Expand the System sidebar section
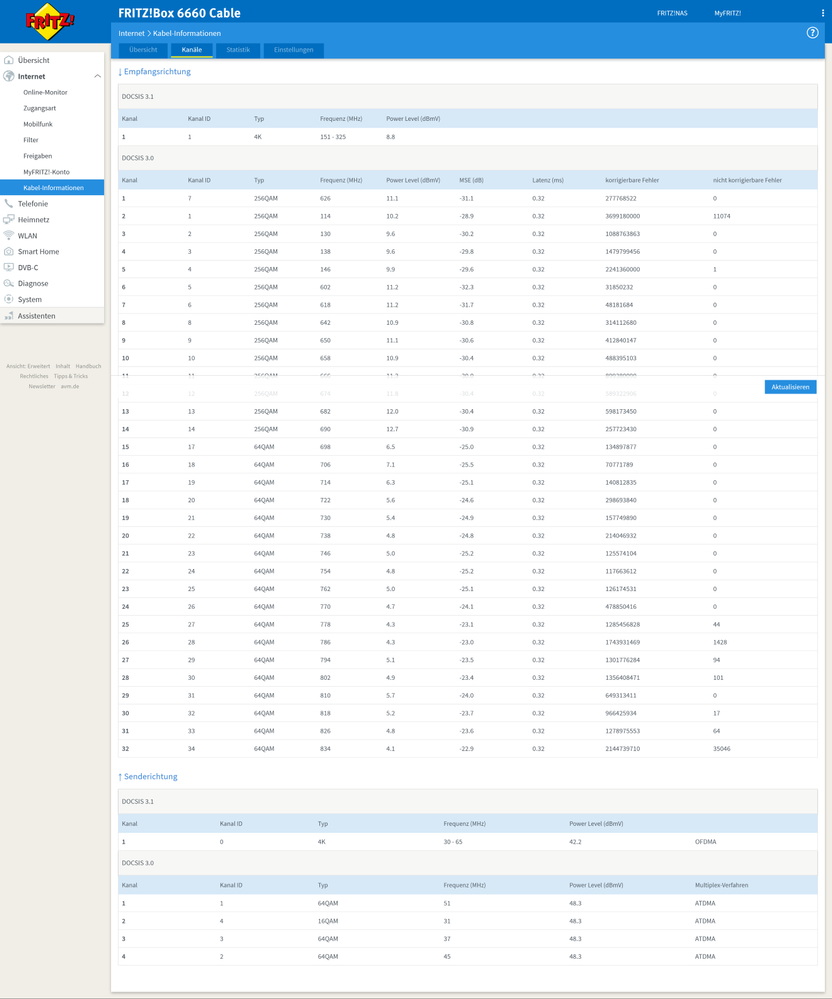This screenshot has width=832, height=999. (x=30, y=299)
